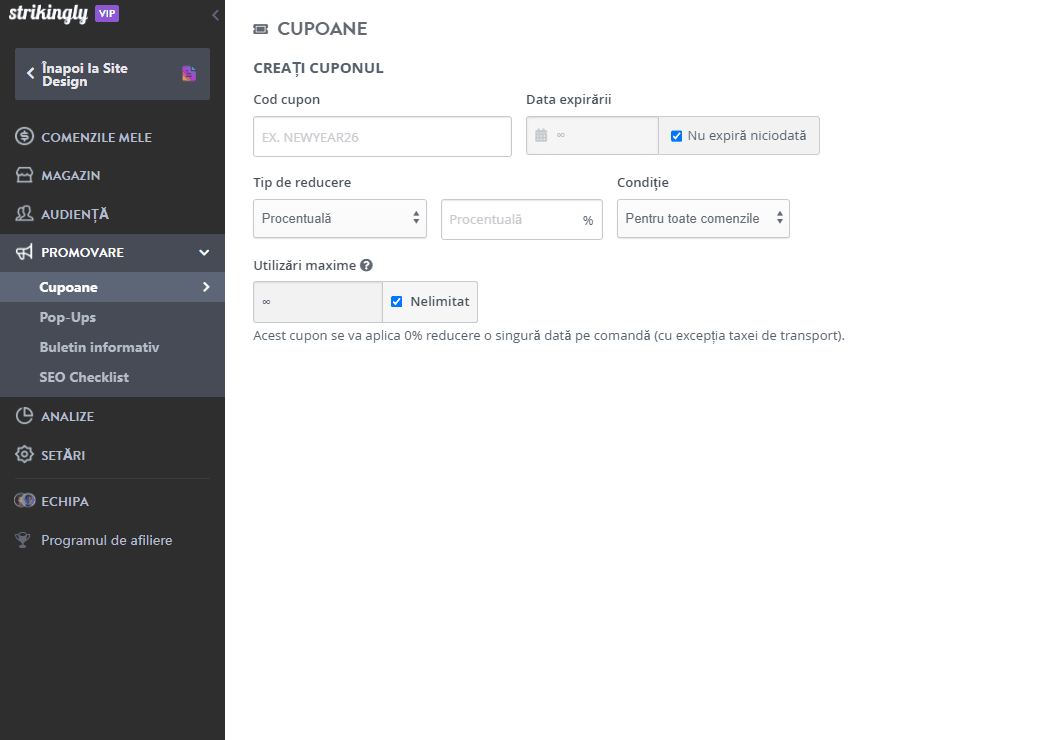The height and width of the screenshot is (740, 1041).
Task: Click the Creați cuponul heading
Action: coord(319,68)
